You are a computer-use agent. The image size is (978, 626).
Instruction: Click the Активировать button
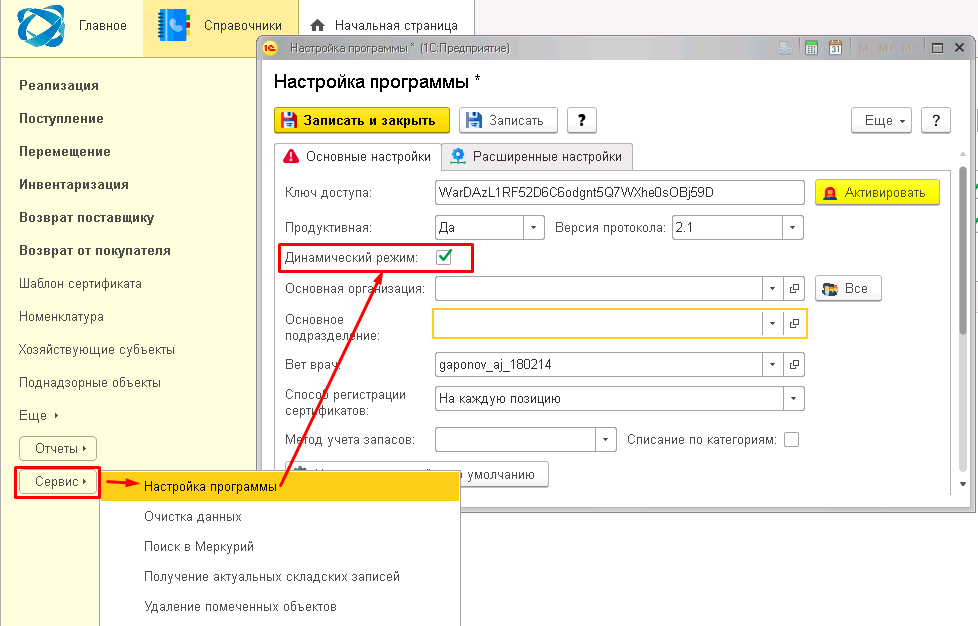tap(877, 193)
